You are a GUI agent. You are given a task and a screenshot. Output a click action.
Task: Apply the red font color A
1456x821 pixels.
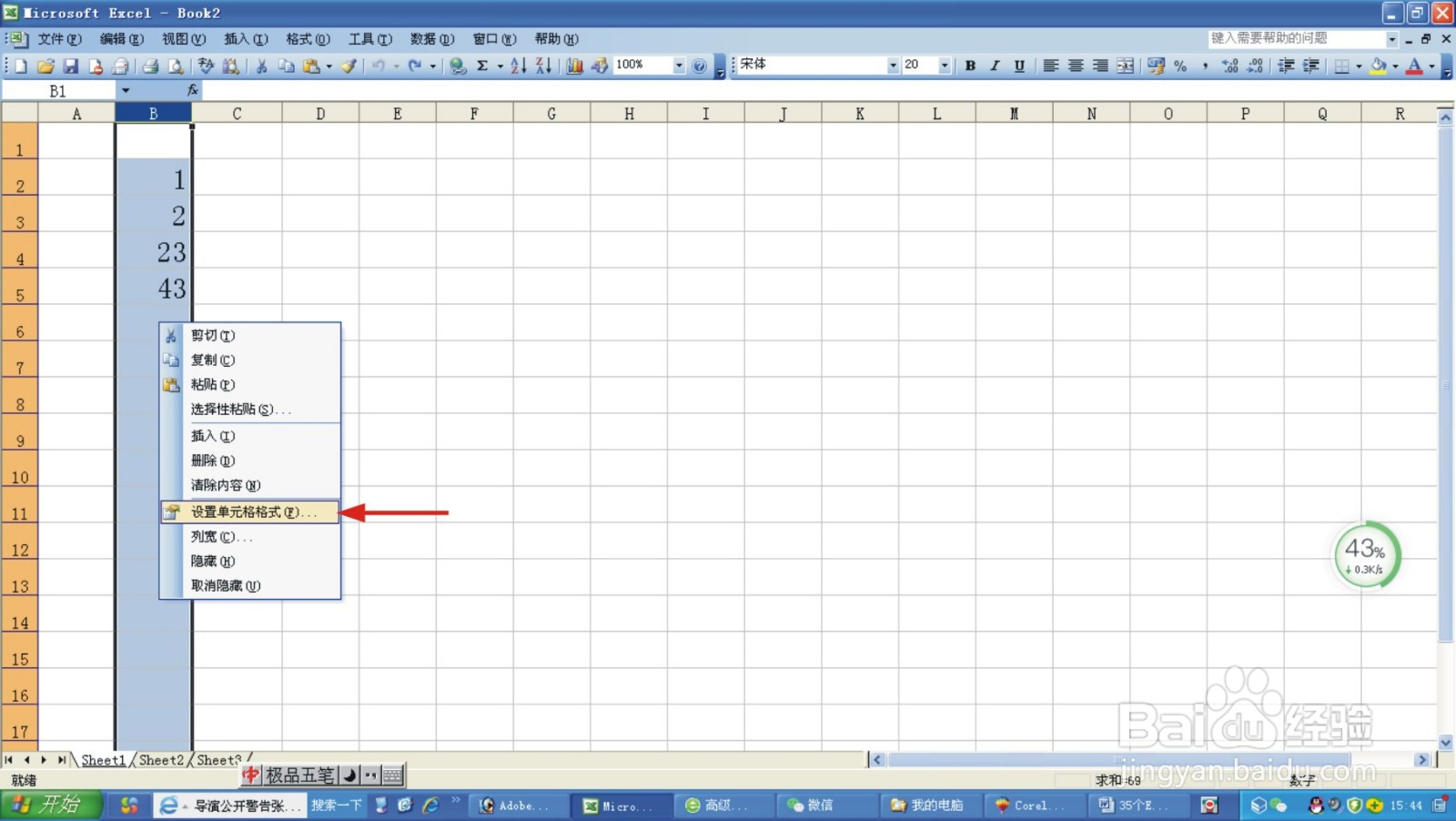pos(1415,66)
